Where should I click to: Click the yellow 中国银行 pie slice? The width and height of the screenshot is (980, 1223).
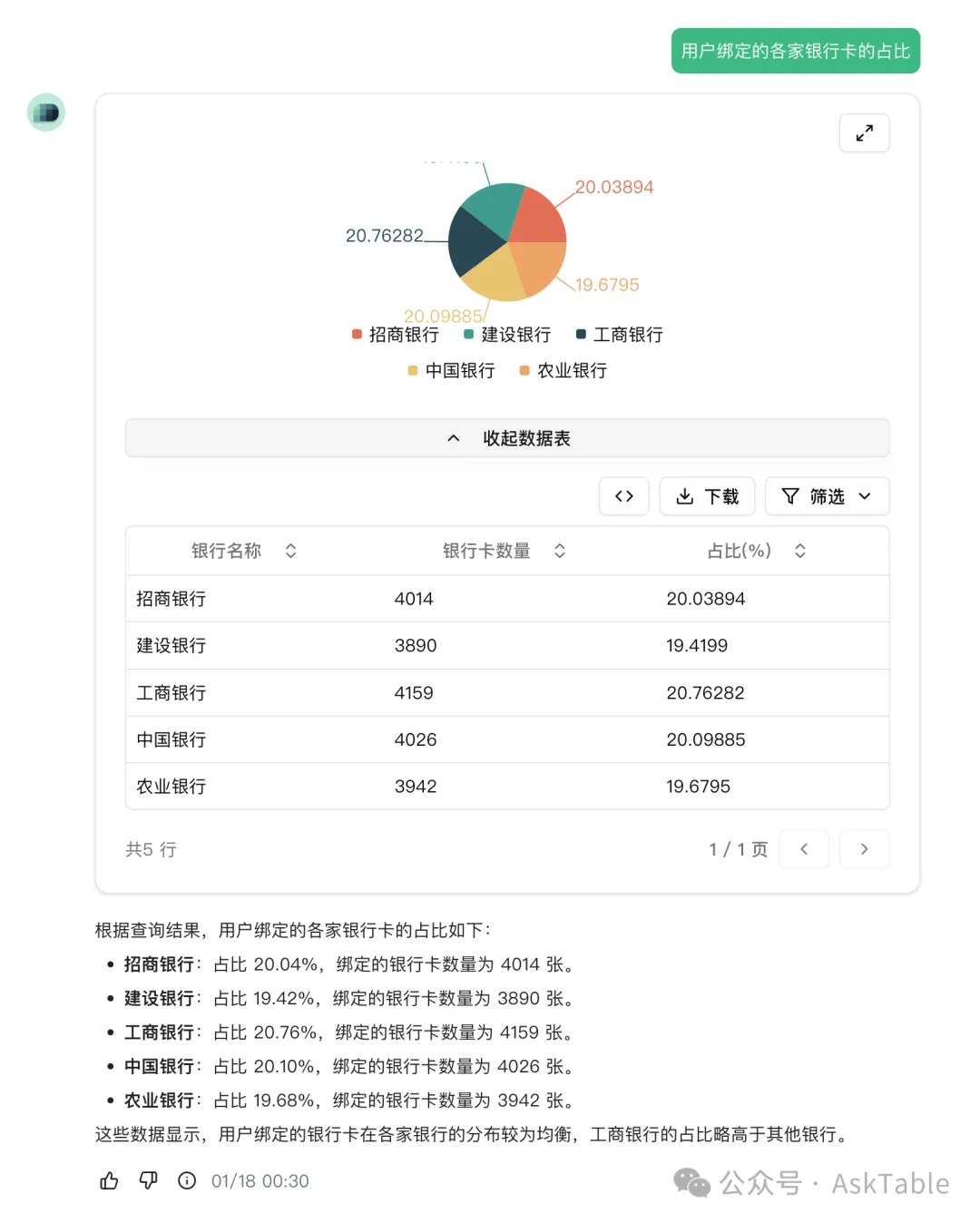pyautogui.click(x=495, y=277)
